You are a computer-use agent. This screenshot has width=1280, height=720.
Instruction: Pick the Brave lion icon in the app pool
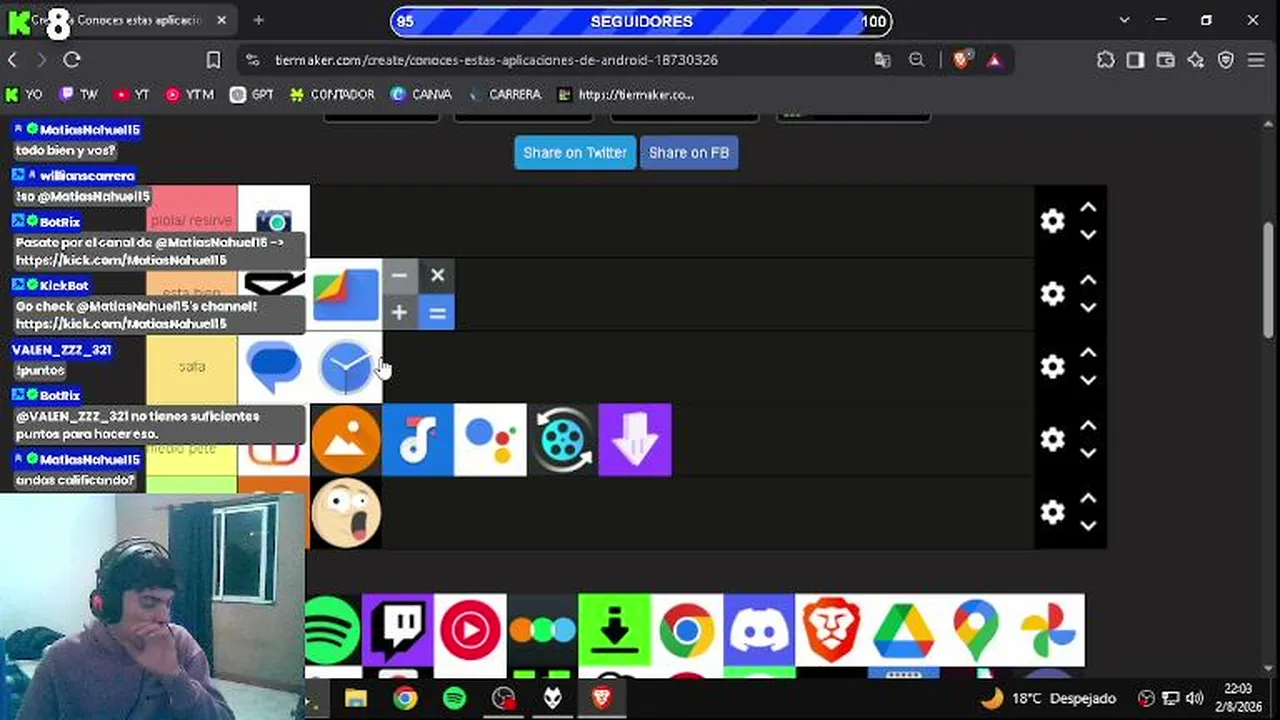830,630
